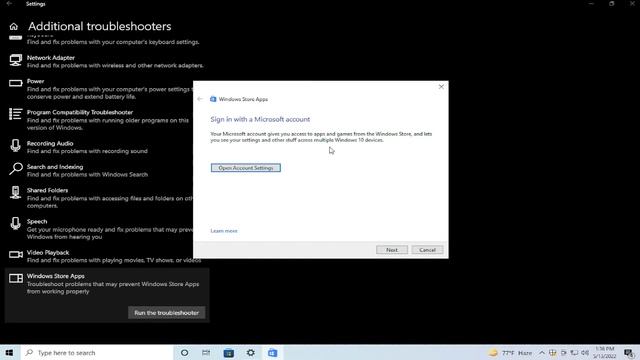Click 'Sign in with a Microsoft account' heading
The width and height of the screenshot is (640, 360).
pos(260,119)
